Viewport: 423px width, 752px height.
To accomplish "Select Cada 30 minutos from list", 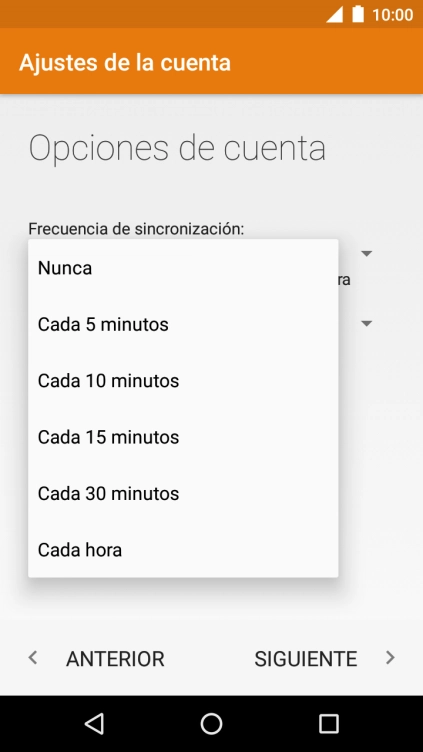I will coord(183,494).
